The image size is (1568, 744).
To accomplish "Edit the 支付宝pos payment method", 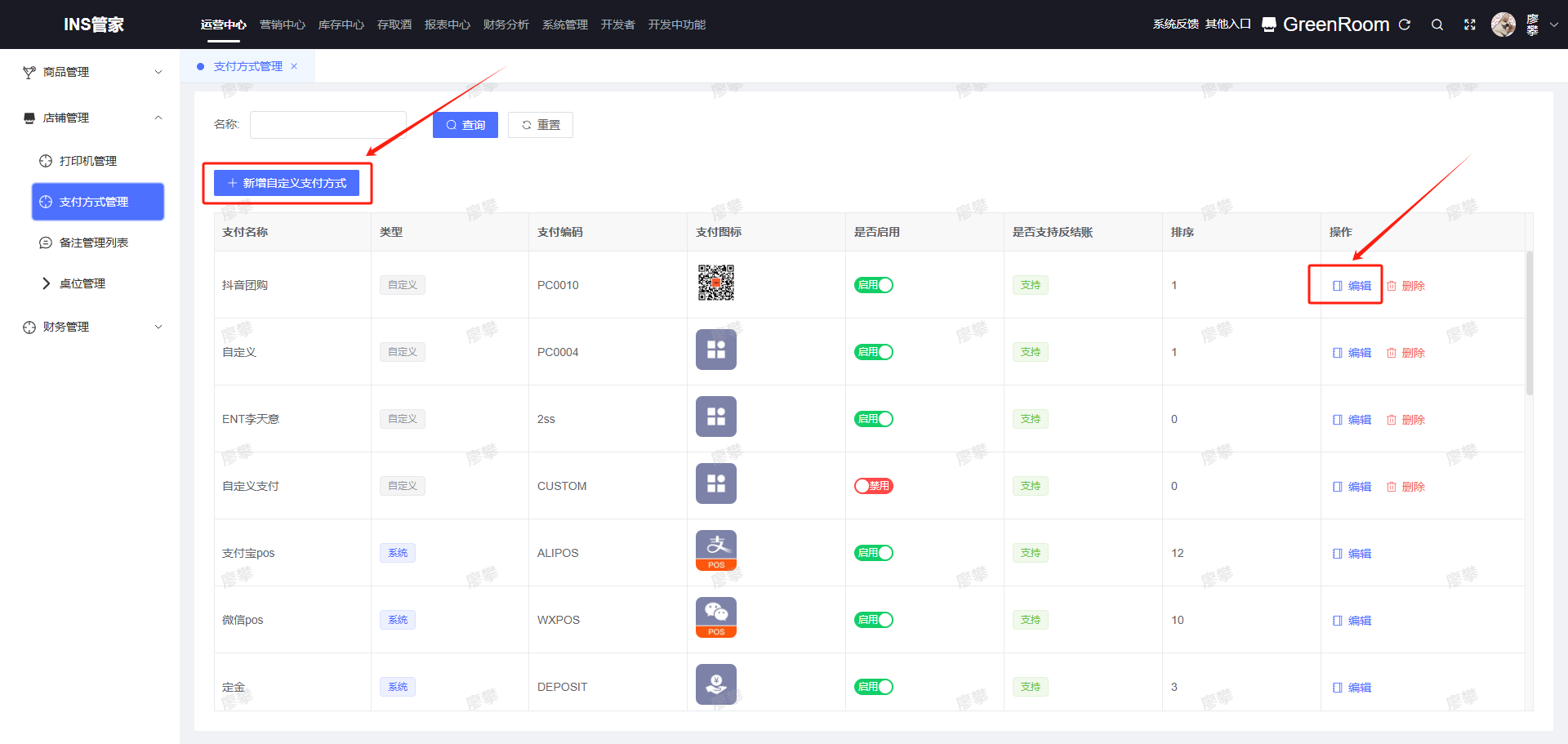I will coord(1352,554).
